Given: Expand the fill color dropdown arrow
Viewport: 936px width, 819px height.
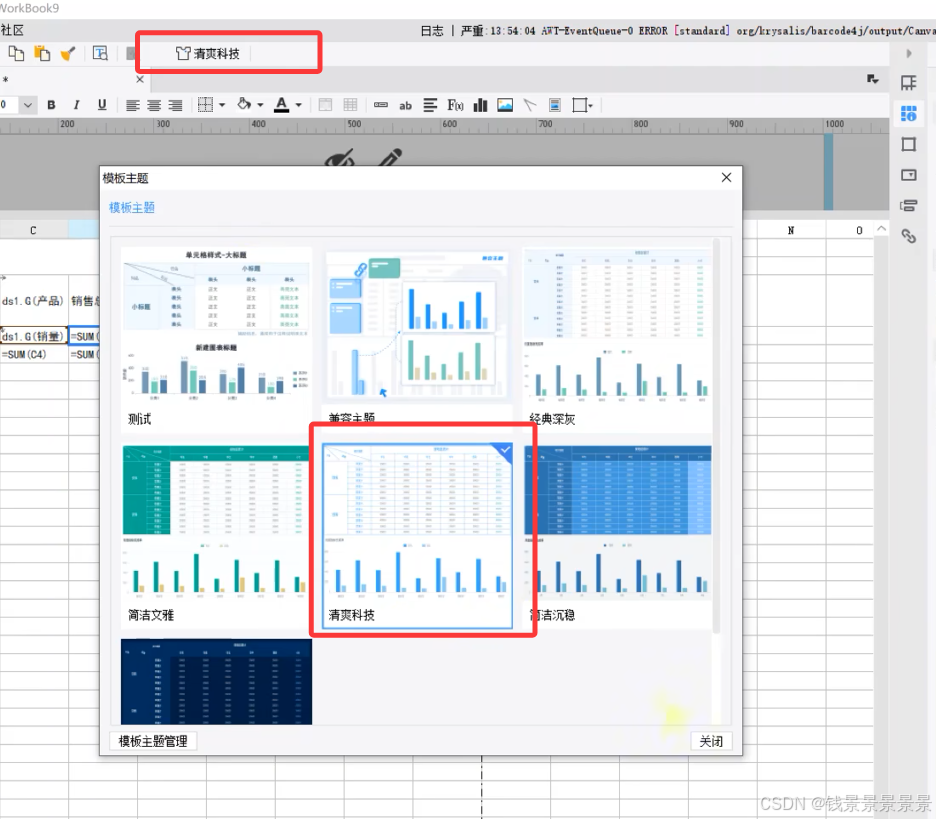Looking at the screenshot, I should coord(260,106).
